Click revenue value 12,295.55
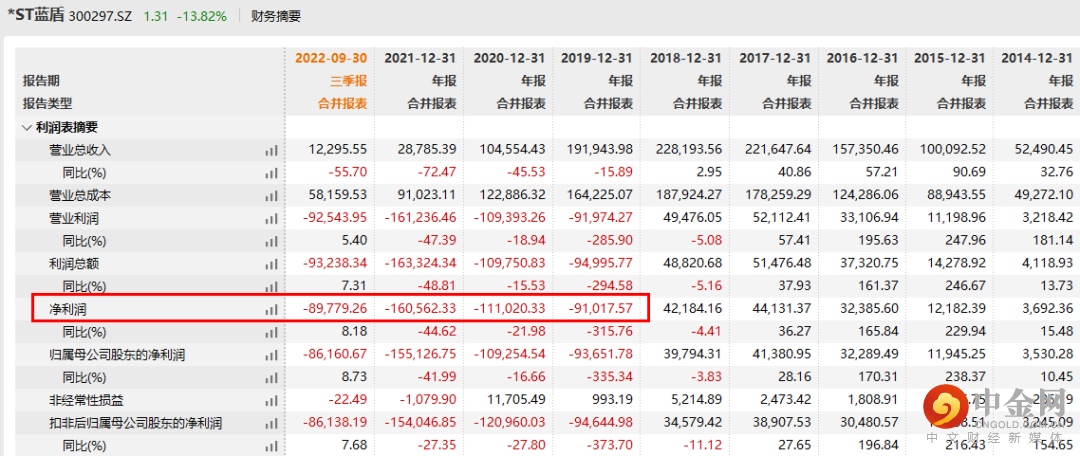This screenshot has height=456, width=1080. [339, 150]
